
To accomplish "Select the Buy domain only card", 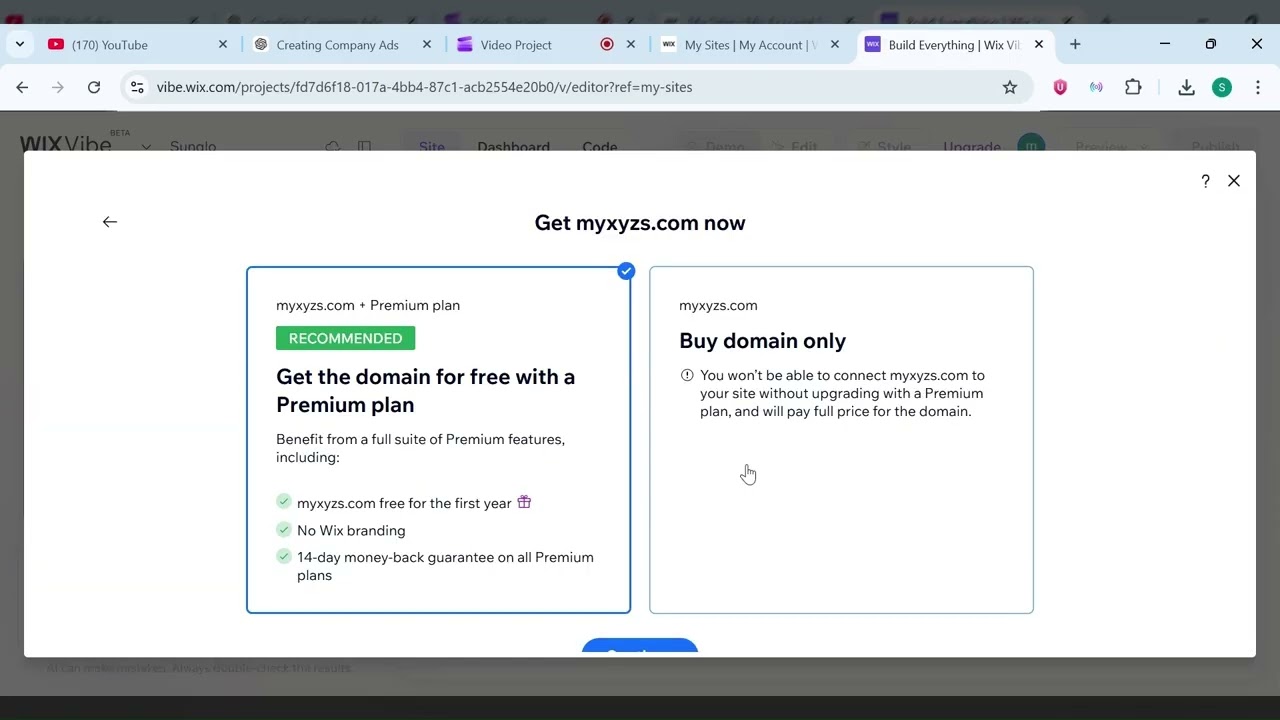I will coord(841,440).
